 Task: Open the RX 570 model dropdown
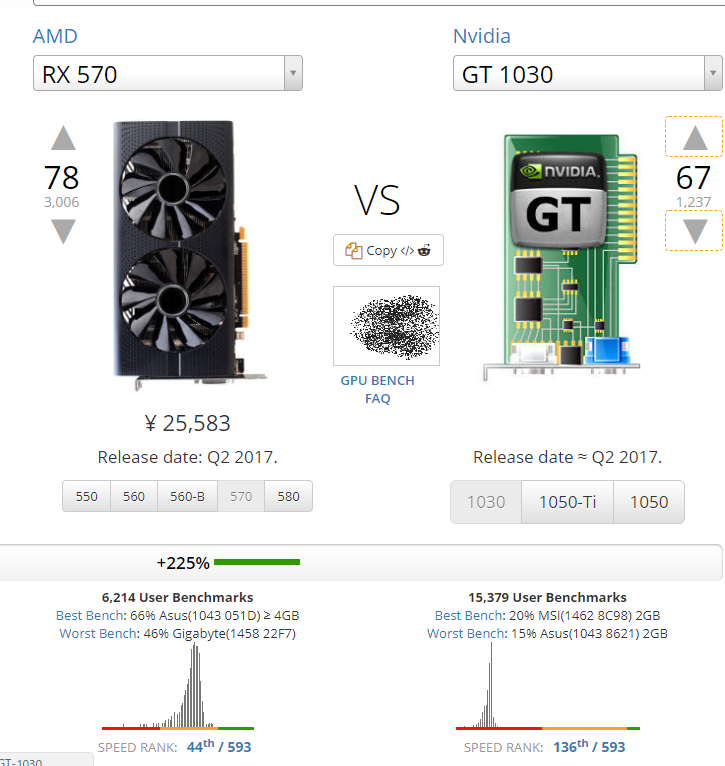(x=168, y=74)
